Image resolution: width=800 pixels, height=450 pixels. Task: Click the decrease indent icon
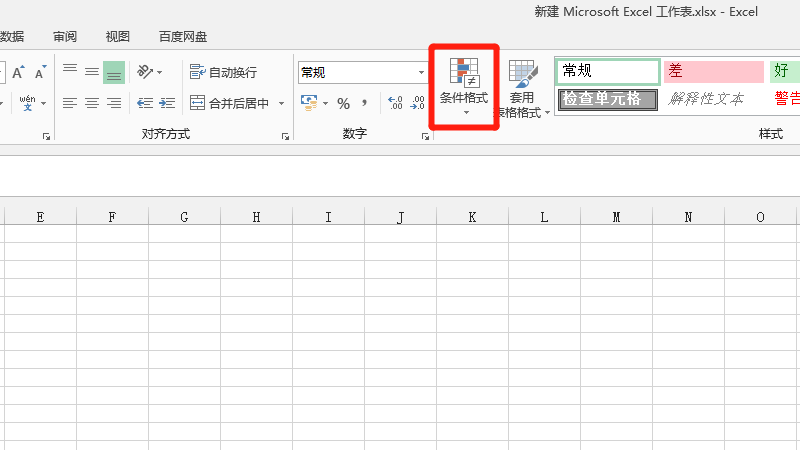click(x=145, y=103)
